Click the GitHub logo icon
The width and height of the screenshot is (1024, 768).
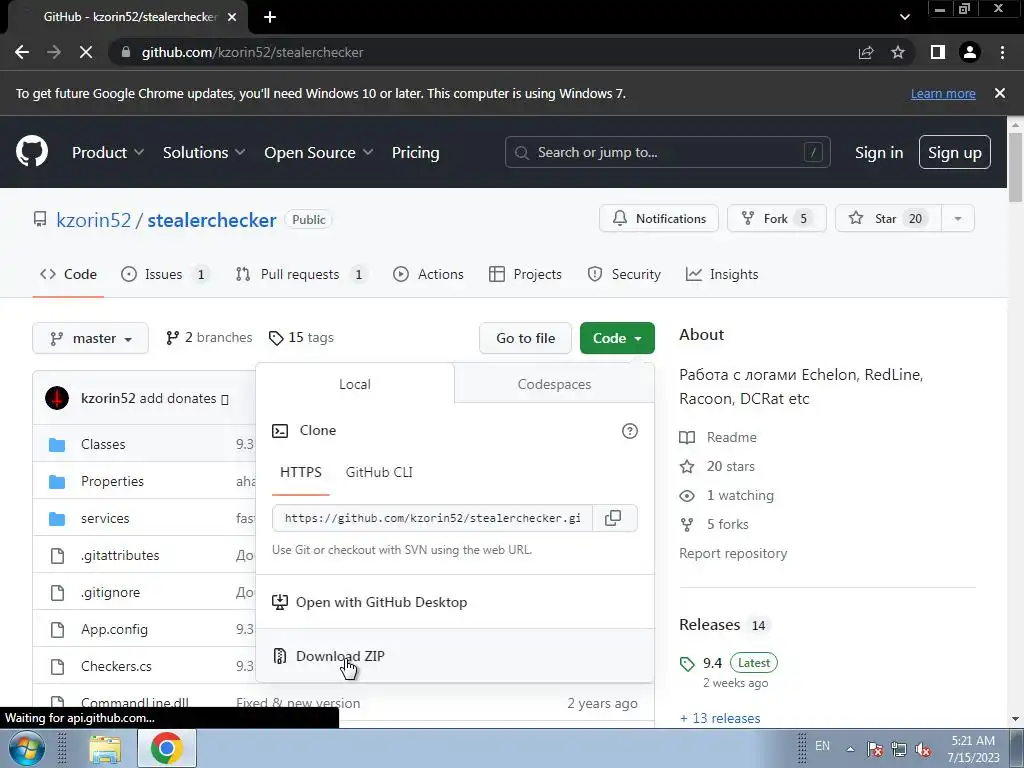31,152
